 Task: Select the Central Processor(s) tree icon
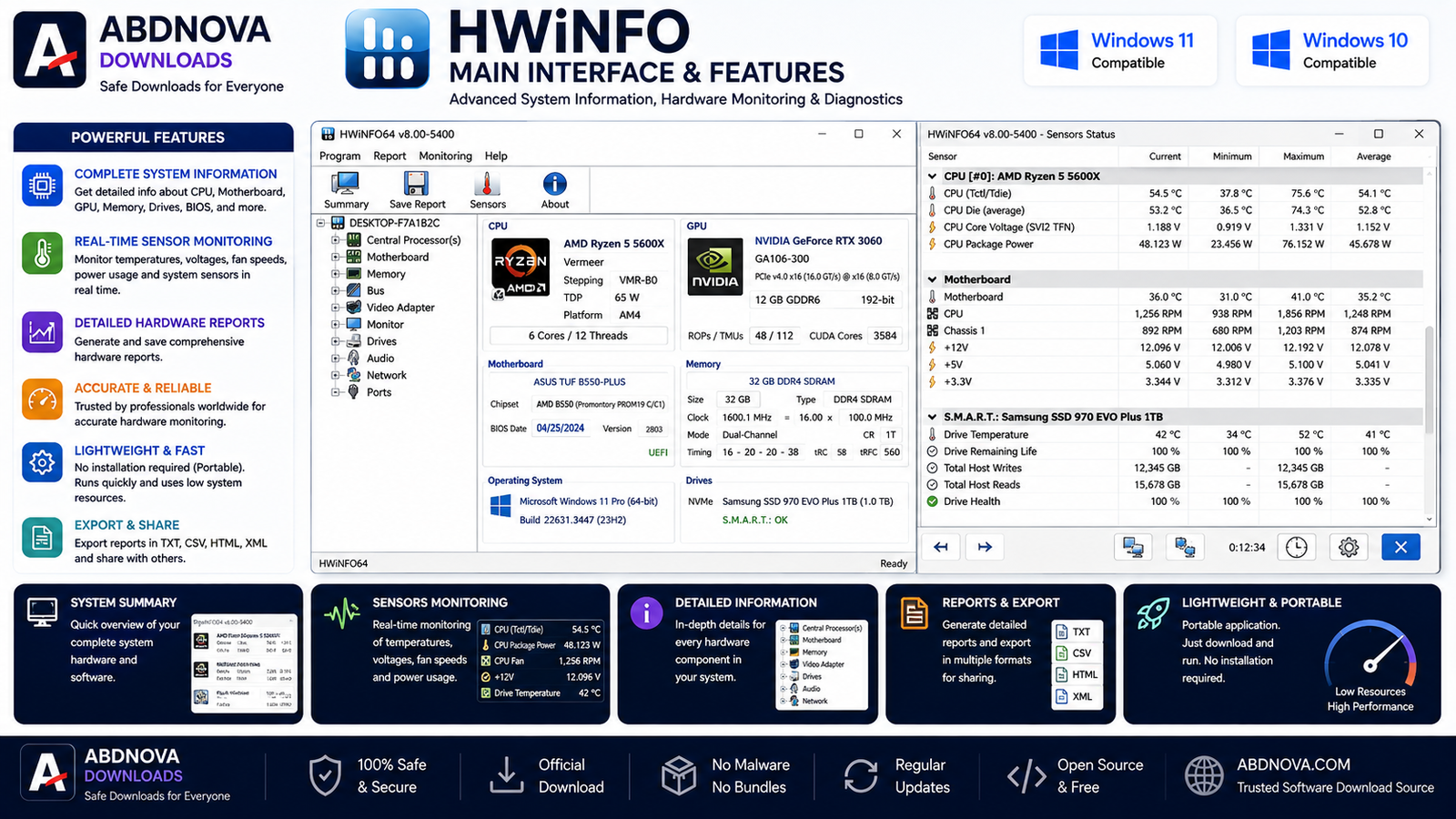[x=354, y=240]
